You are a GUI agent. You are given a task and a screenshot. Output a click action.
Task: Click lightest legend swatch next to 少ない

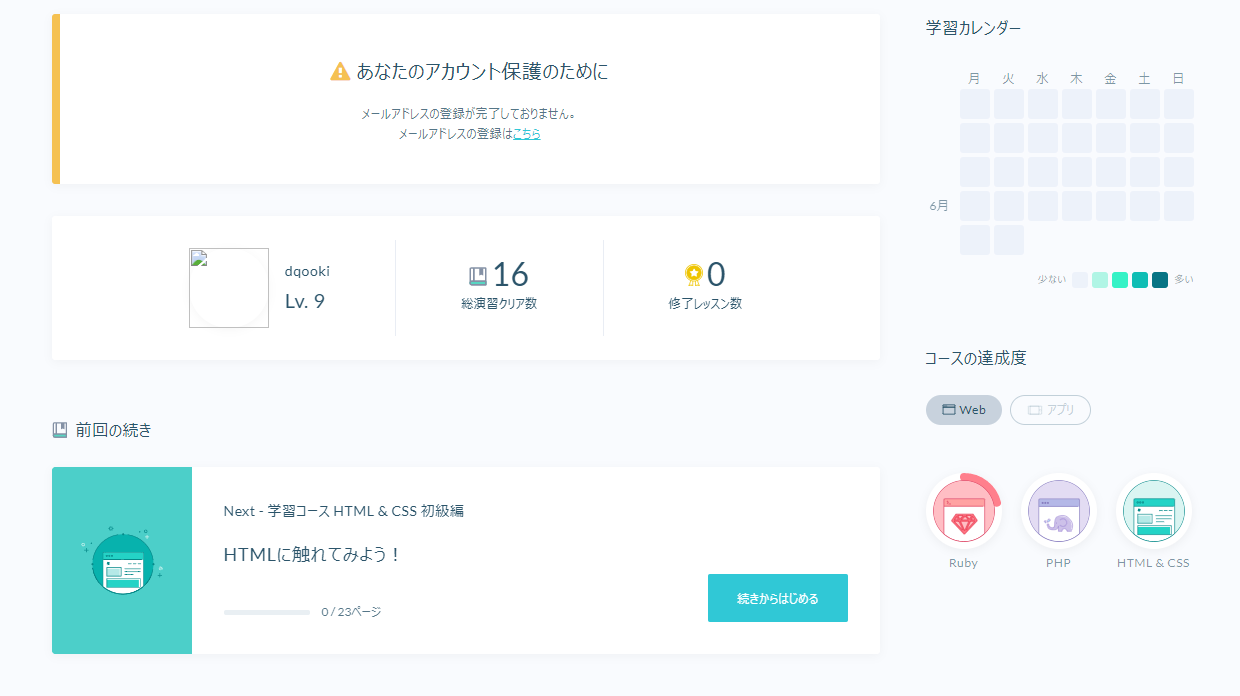(1080, 280)
